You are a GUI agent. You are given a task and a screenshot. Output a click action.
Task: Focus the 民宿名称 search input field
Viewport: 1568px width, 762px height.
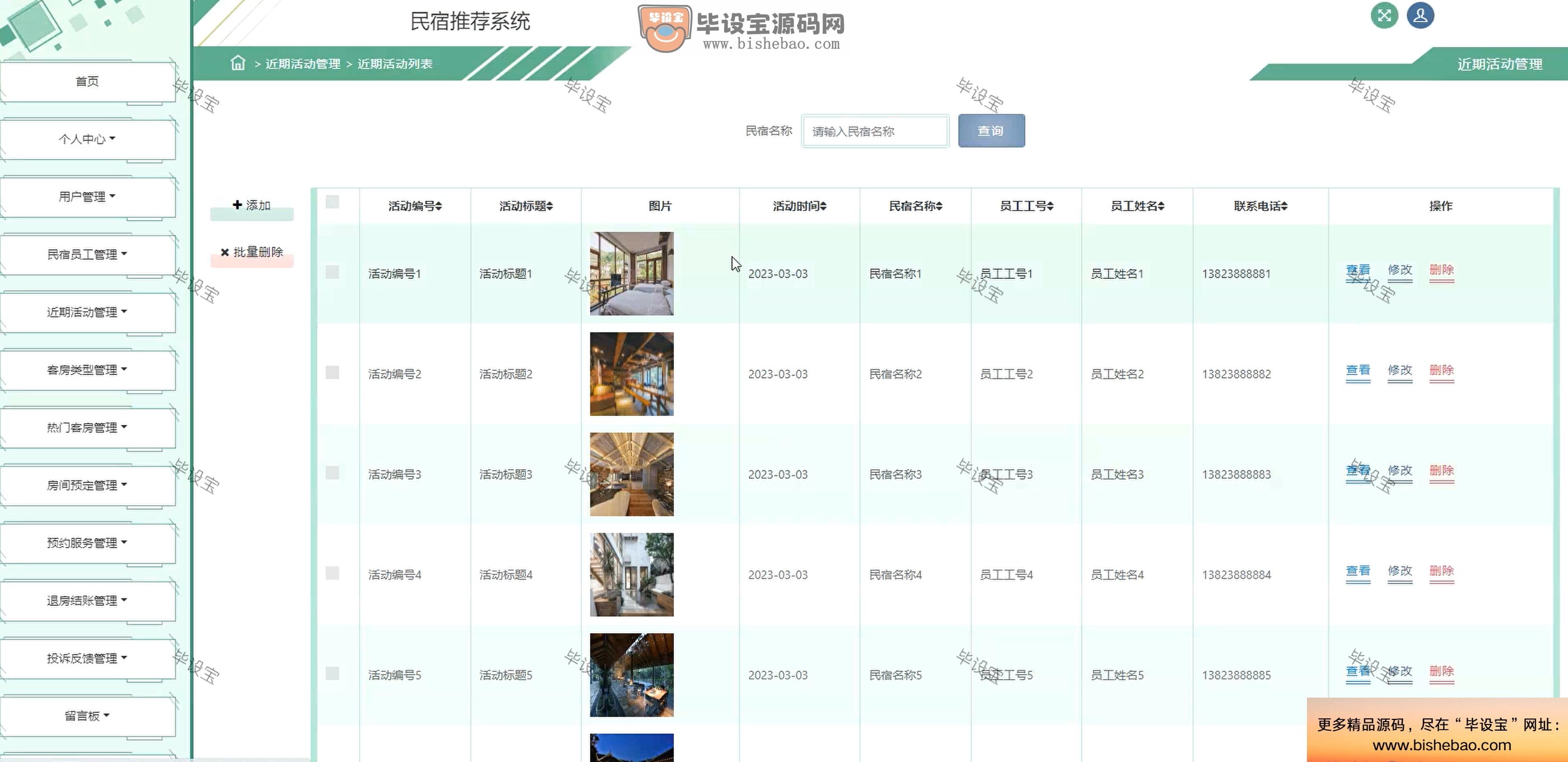coord(875,131)
